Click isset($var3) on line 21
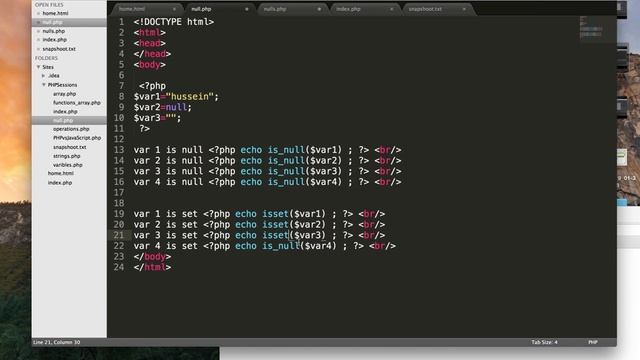 pyautogui.click(x=294, y=235)
